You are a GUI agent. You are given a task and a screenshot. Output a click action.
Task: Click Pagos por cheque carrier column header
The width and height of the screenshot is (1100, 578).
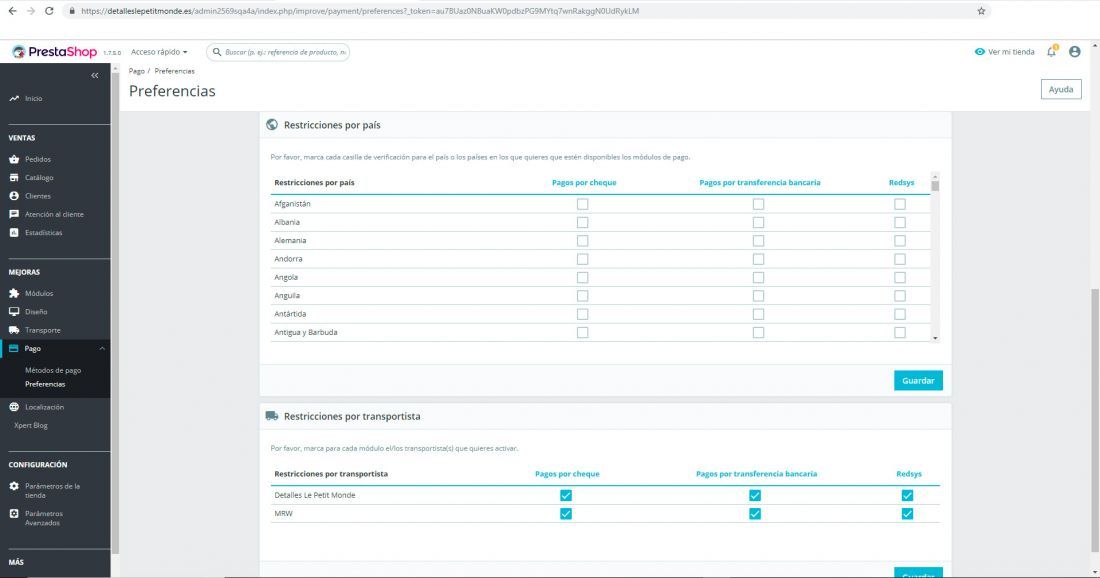(x=567, y=473)
